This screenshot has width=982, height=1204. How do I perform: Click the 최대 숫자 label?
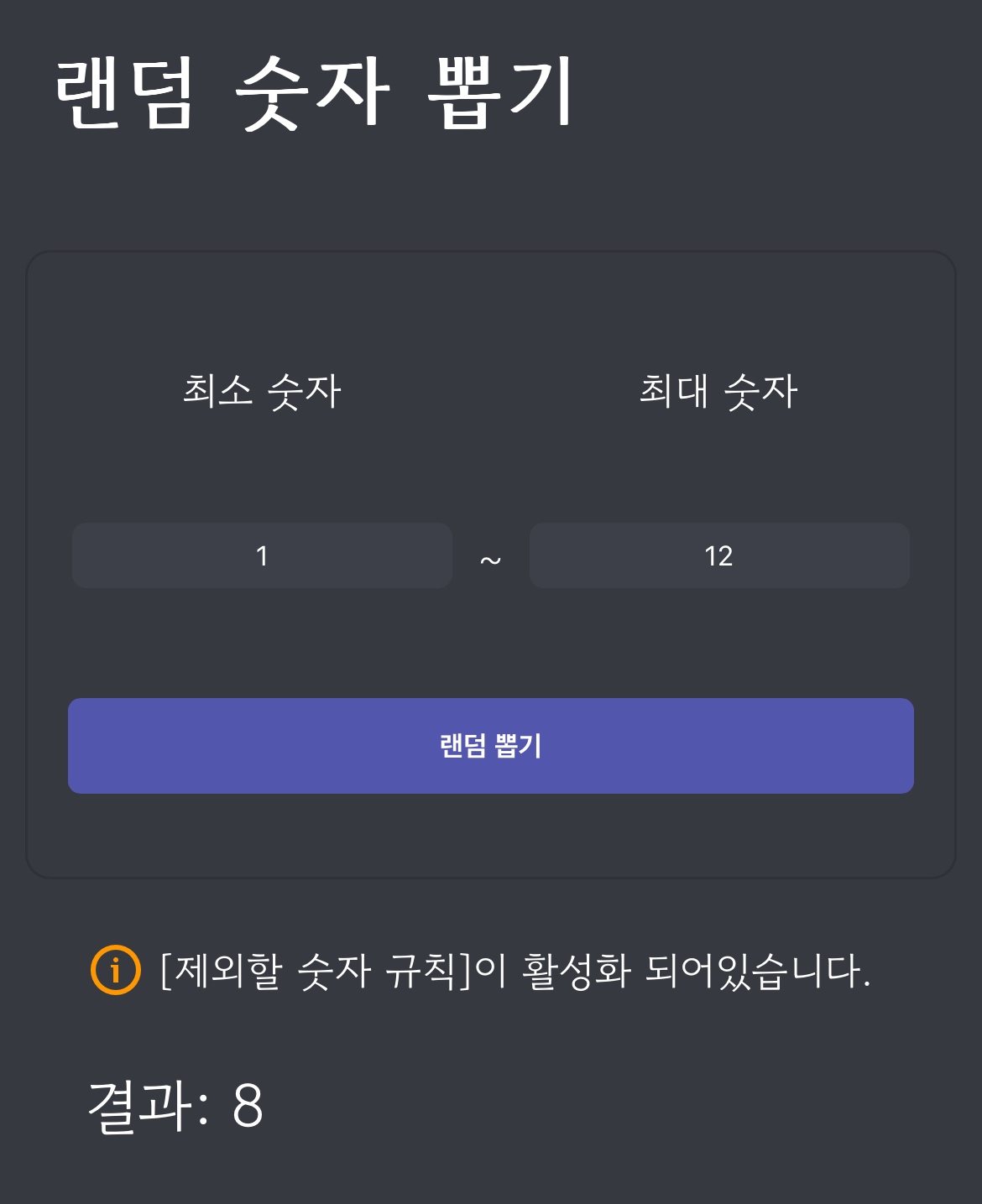(x=718, y=391)
